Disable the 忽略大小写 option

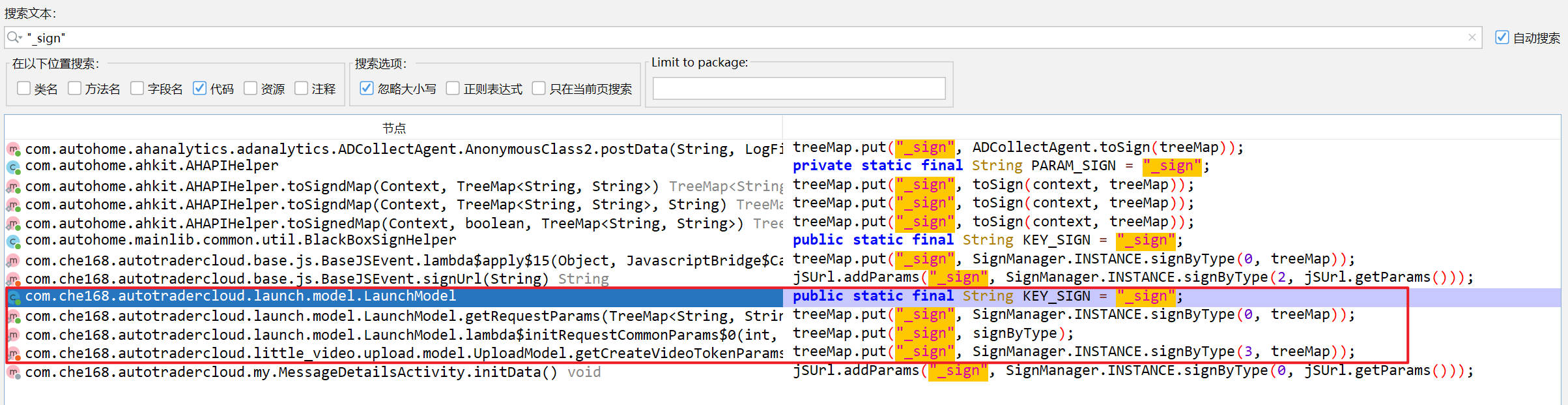[367, 88]
